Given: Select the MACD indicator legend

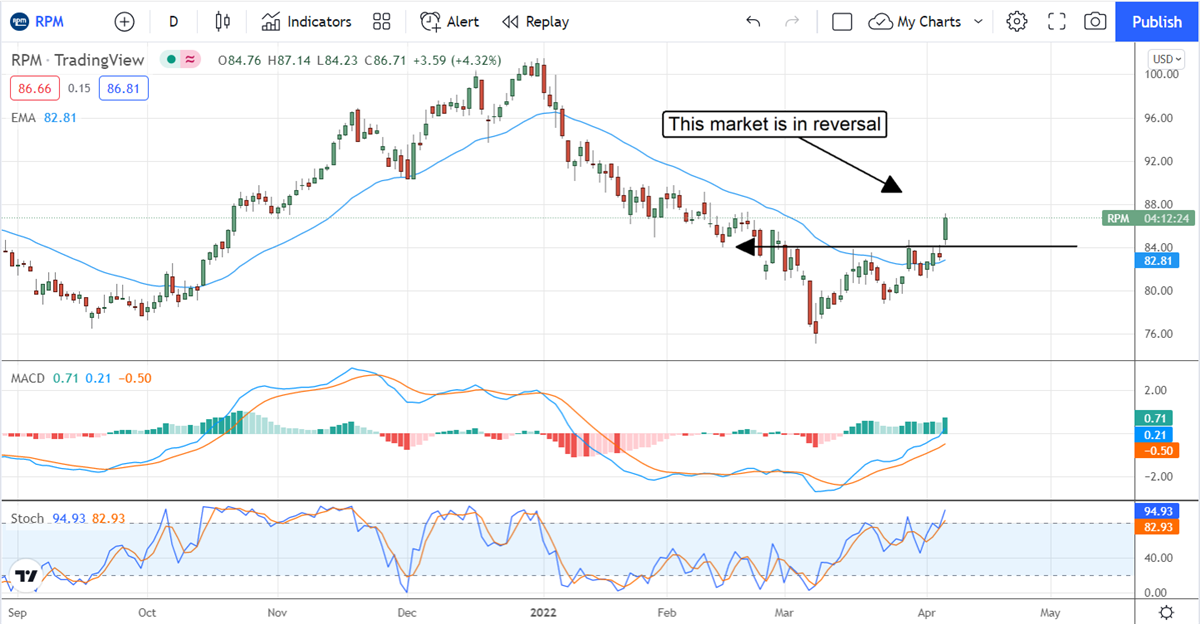Looking at the screenshot, I should tap(80, 378).
